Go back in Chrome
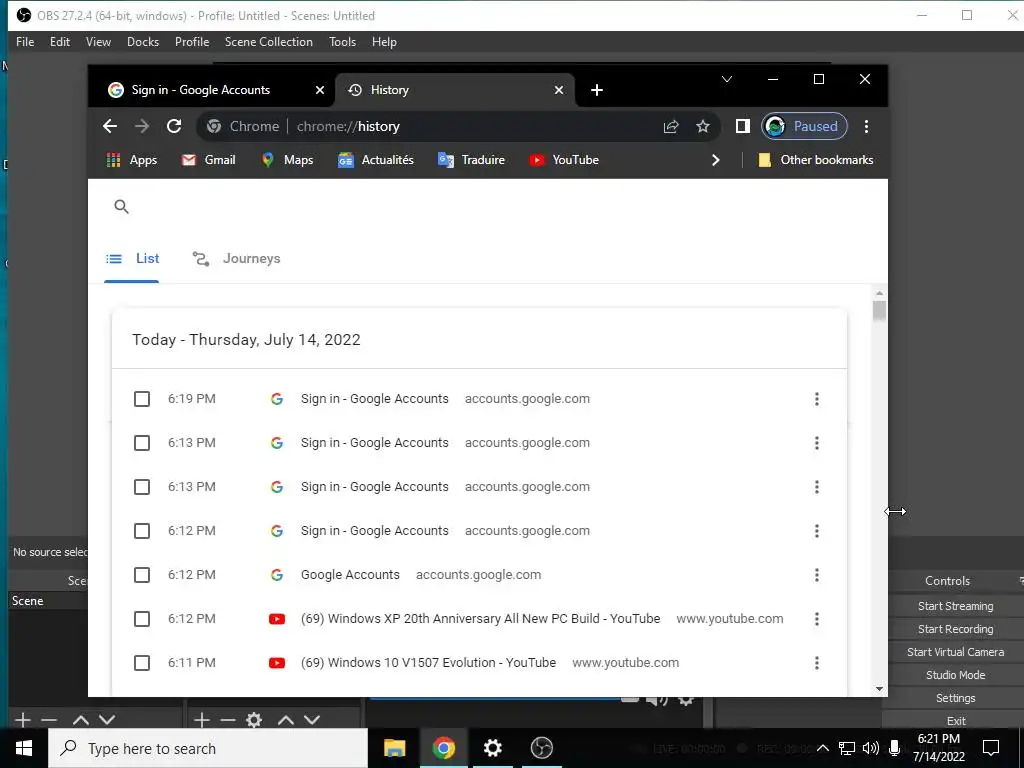Viewport: 1024px width, 768px height. (110, 126)
